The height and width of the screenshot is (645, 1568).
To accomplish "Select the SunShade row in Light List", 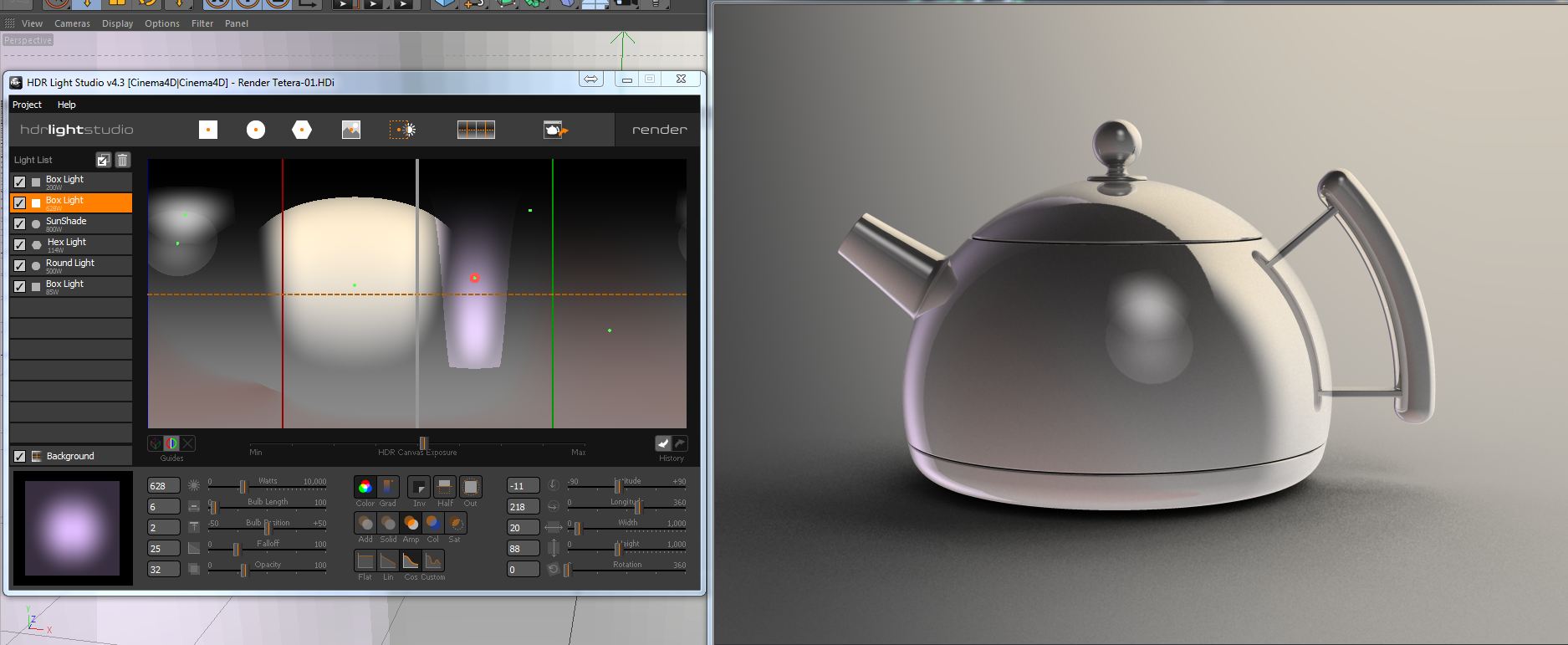I will (71, 223).
